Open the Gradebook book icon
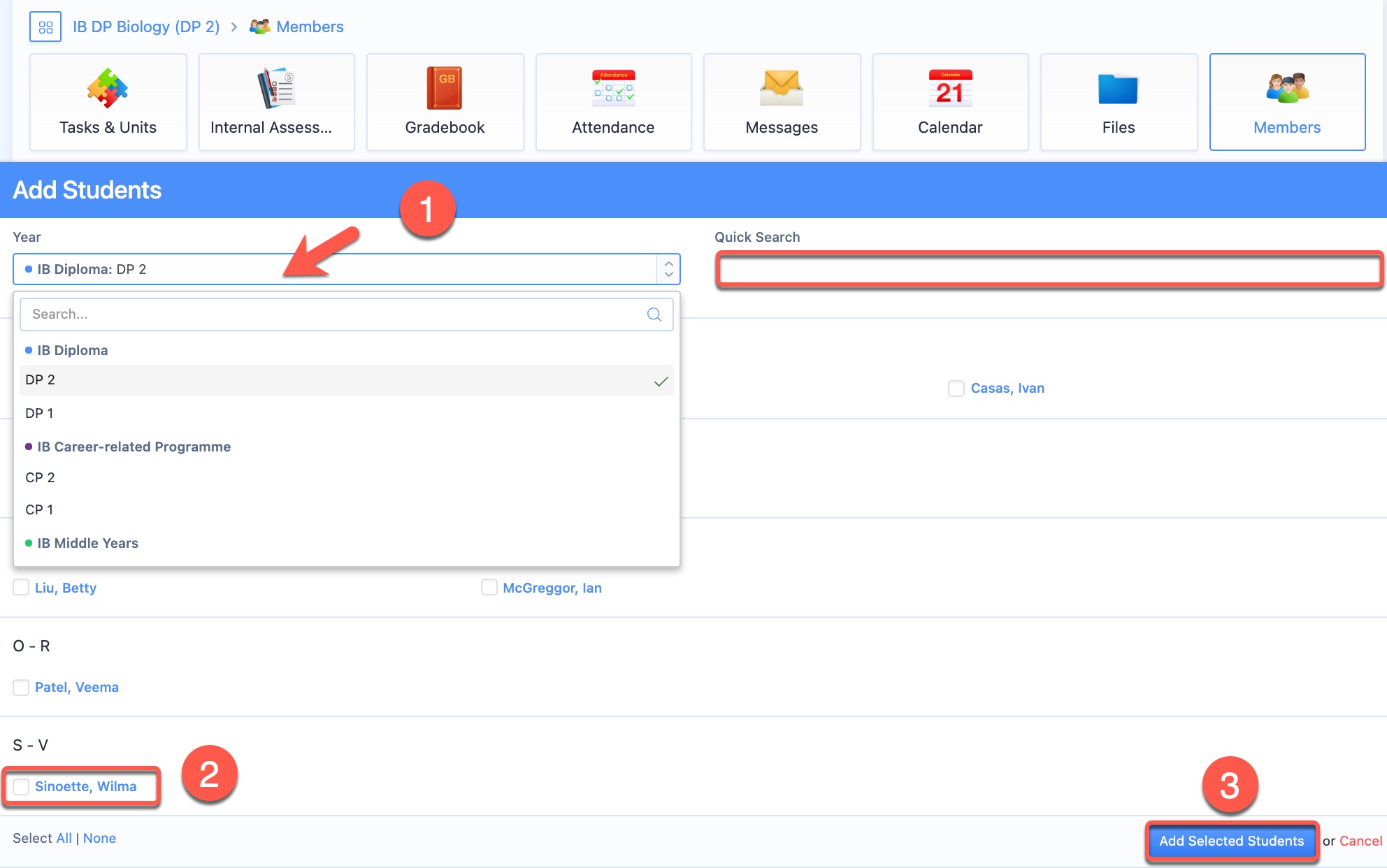 pyautogui.click(x=445, y=89)
